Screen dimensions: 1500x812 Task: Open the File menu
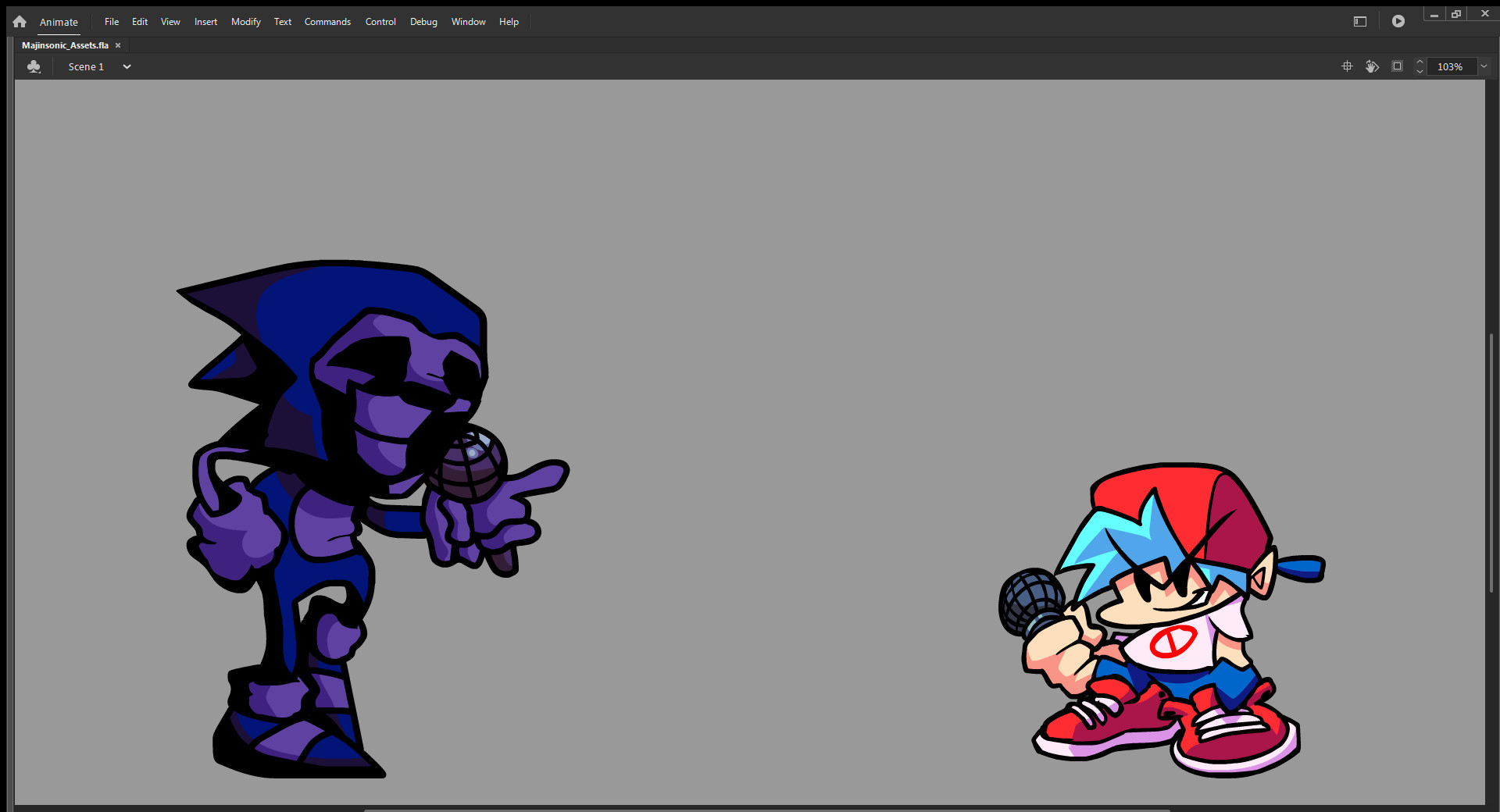(x=112, y=22)
